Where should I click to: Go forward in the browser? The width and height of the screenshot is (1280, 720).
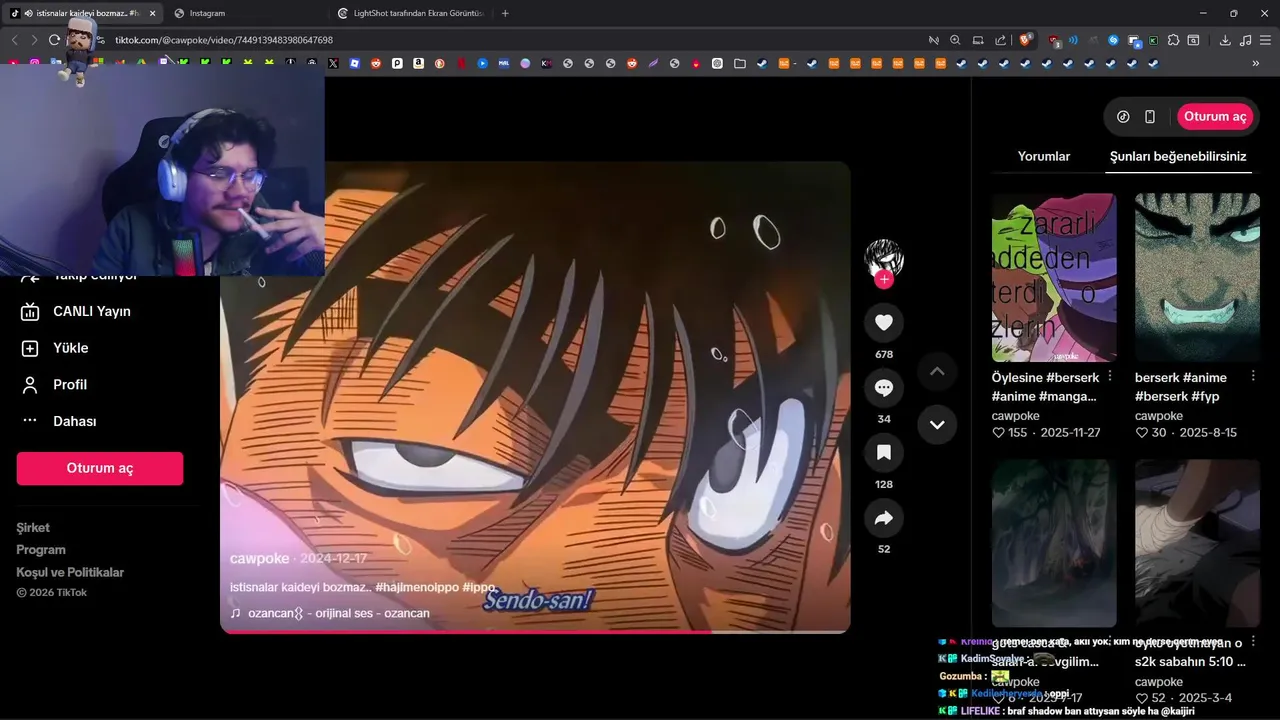[x=34, y=40]
